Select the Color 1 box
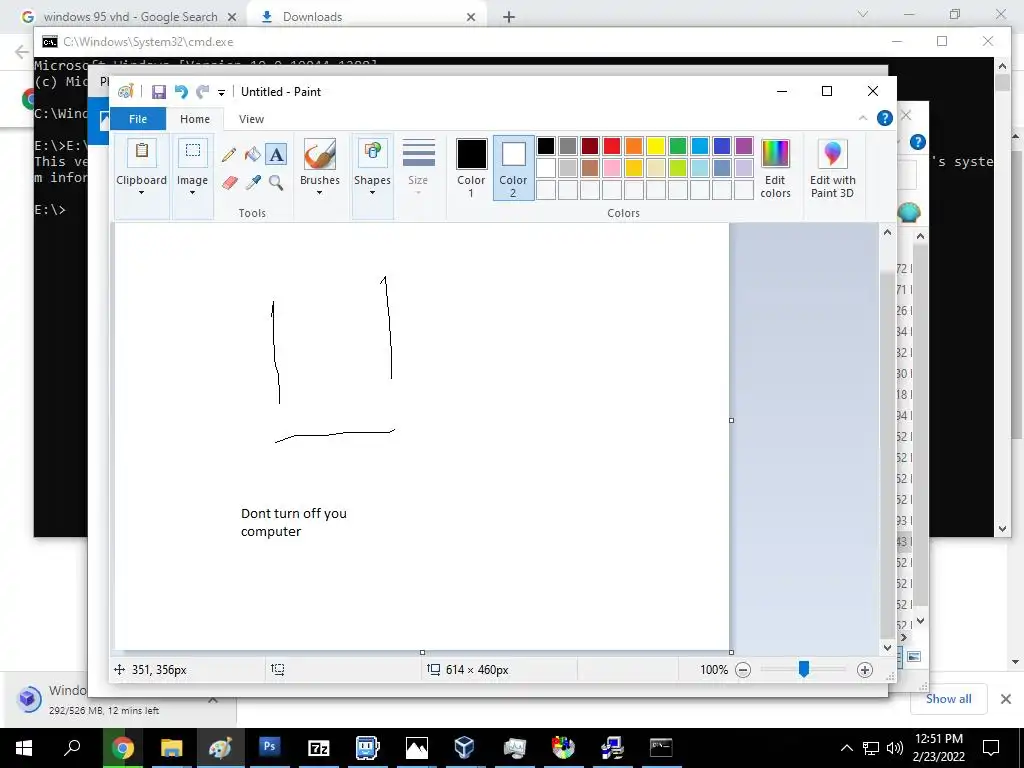Screen dimensions: 1024x768 coord(471,168)
